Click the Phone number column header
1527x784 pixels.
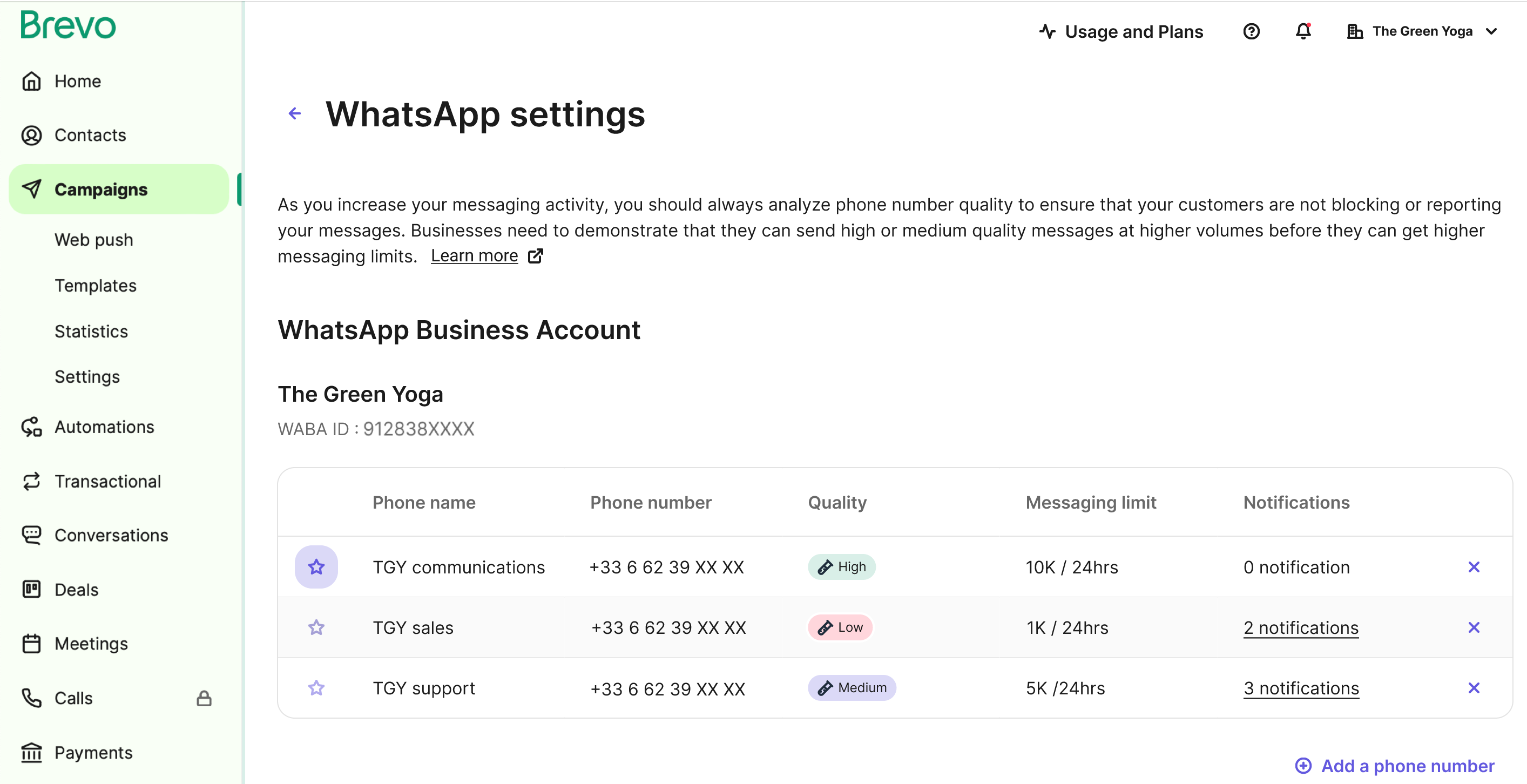click(x=650, y=503)
